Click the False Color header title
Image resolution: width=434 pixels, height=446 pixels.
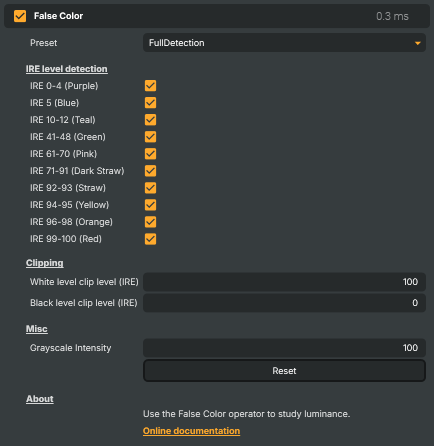click(58, 16)
